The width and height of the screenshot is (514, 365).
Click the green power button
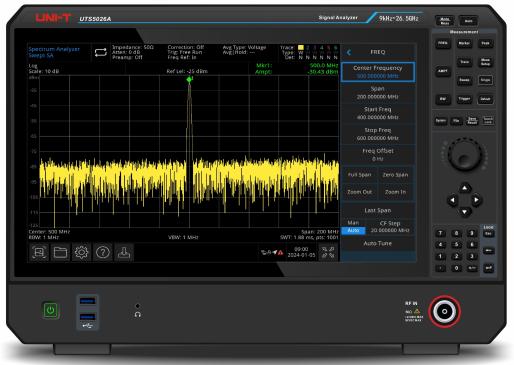coord(50,310)
